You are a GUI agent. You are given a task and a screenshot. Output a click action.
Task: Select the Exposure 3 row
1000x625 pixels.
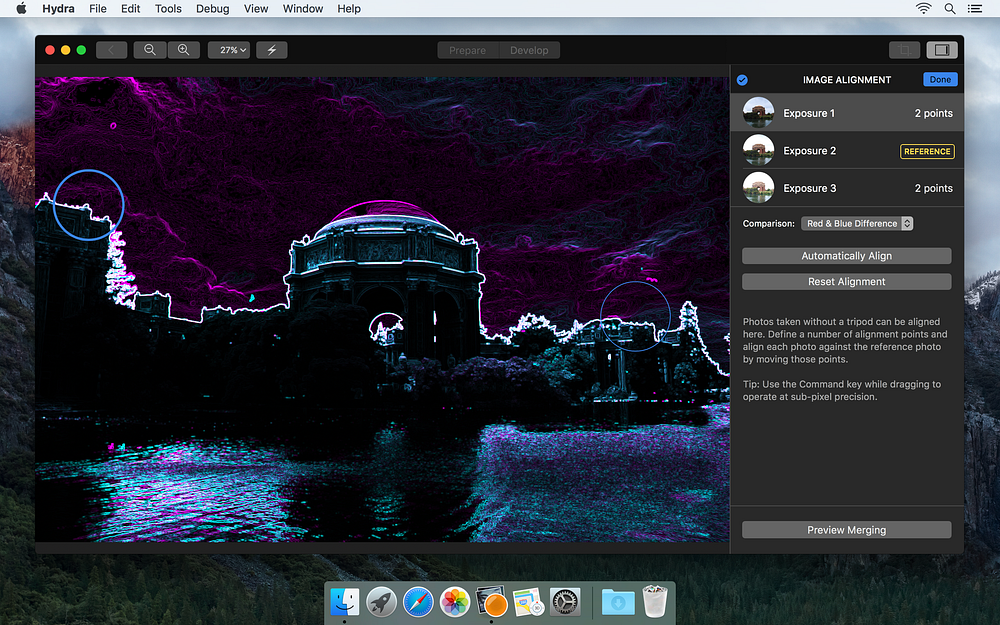point(847,188)
